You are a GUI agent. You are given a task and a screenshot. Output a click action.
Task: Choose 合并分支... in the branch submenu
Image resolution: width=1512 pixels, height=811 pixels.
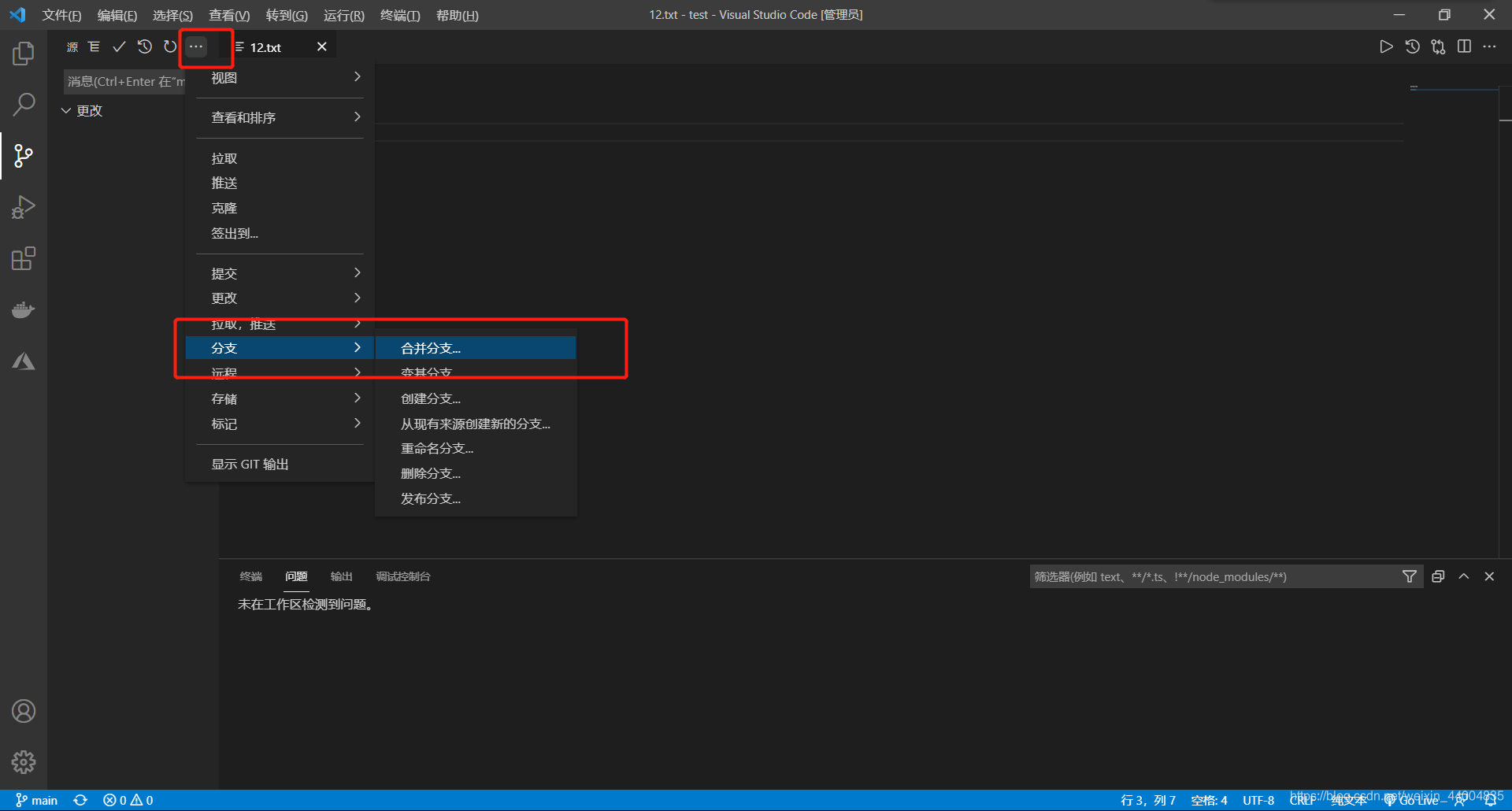click(x=476, y=348)
